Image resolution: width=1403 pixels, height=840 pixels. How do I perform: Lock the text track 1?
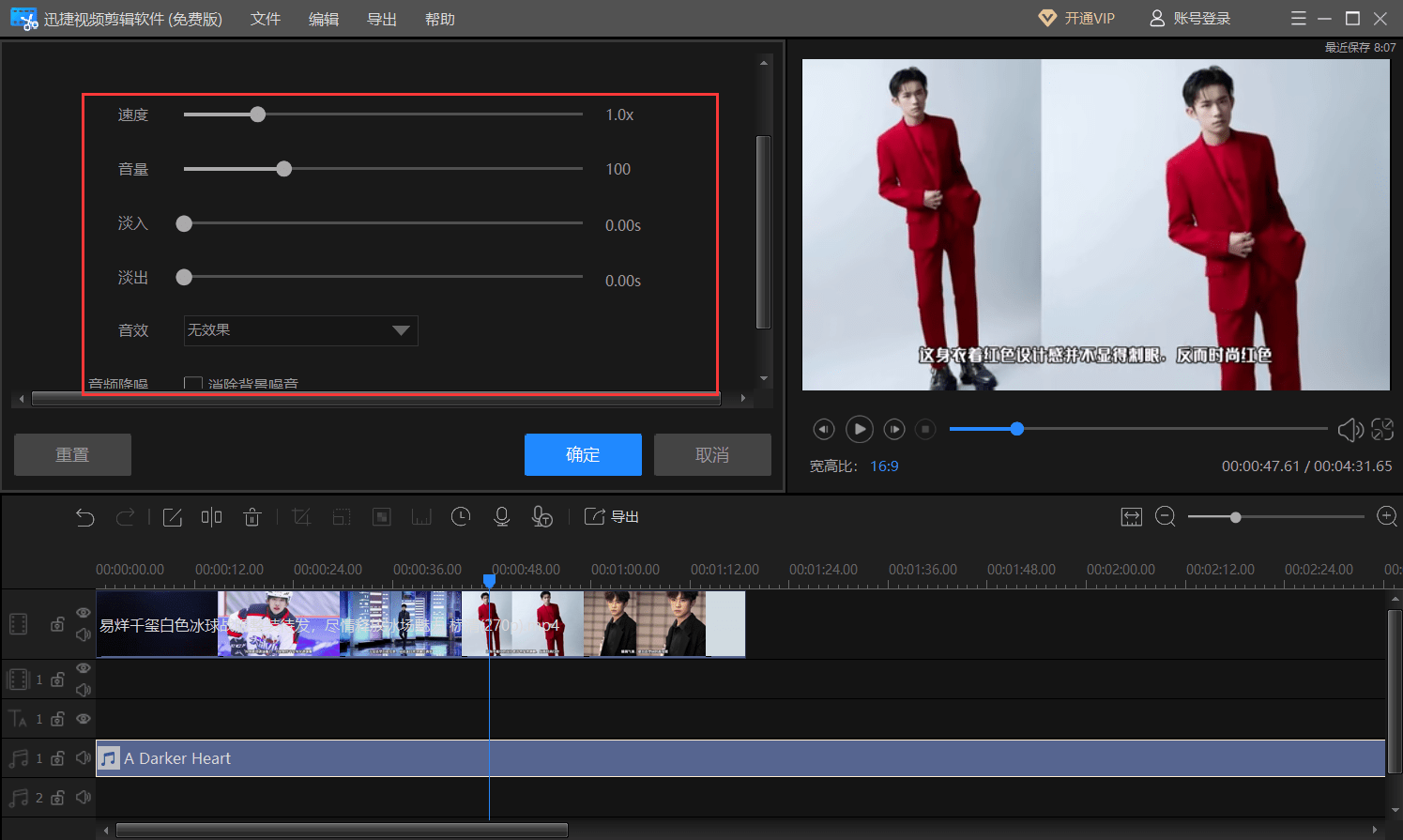tap(57, 719)
